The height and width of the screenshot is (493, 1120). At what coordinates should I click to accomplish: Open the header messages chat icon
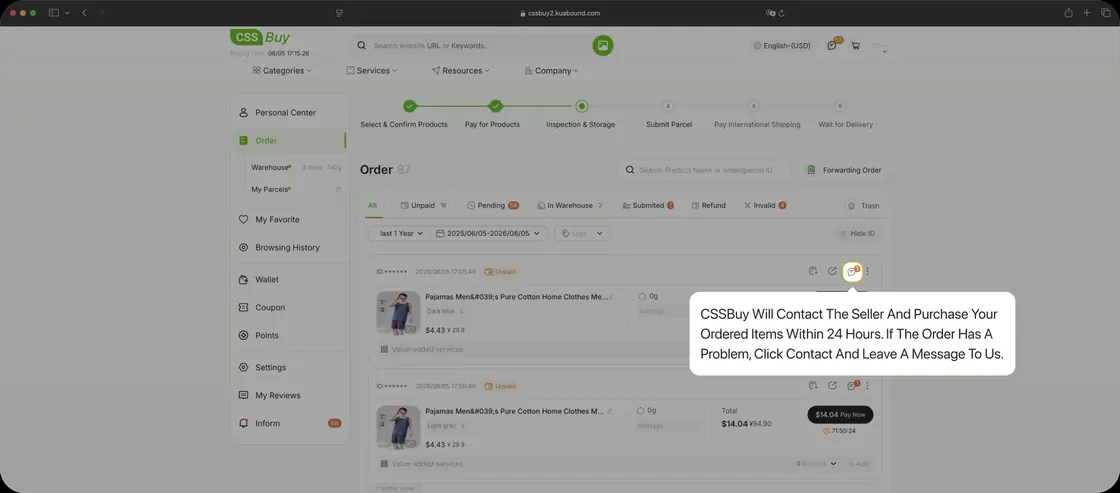[832, 45]
